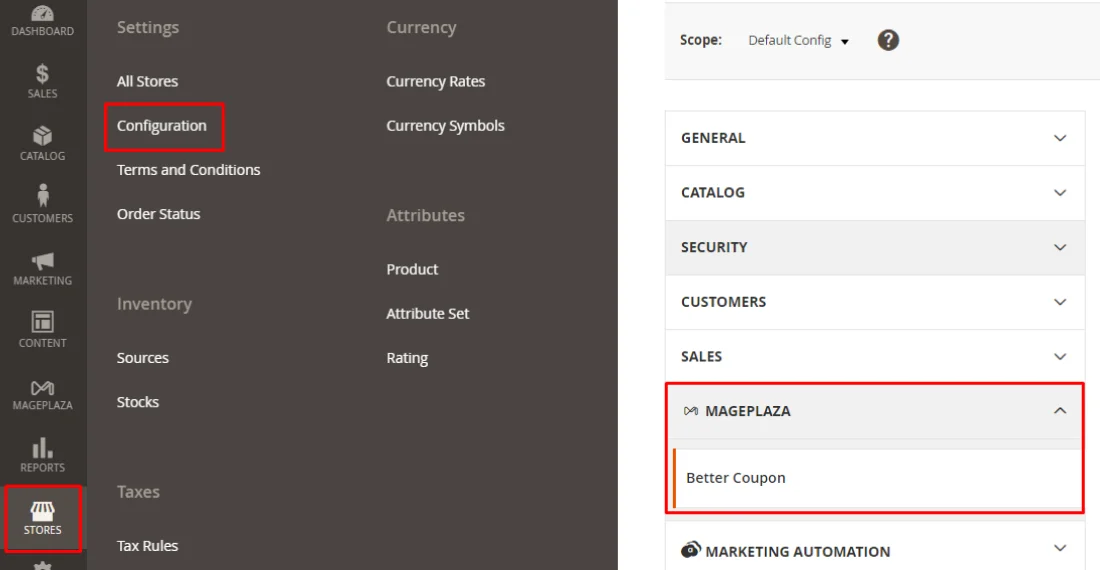
Task: Open Order Status menu item
Action: [159, 214]
